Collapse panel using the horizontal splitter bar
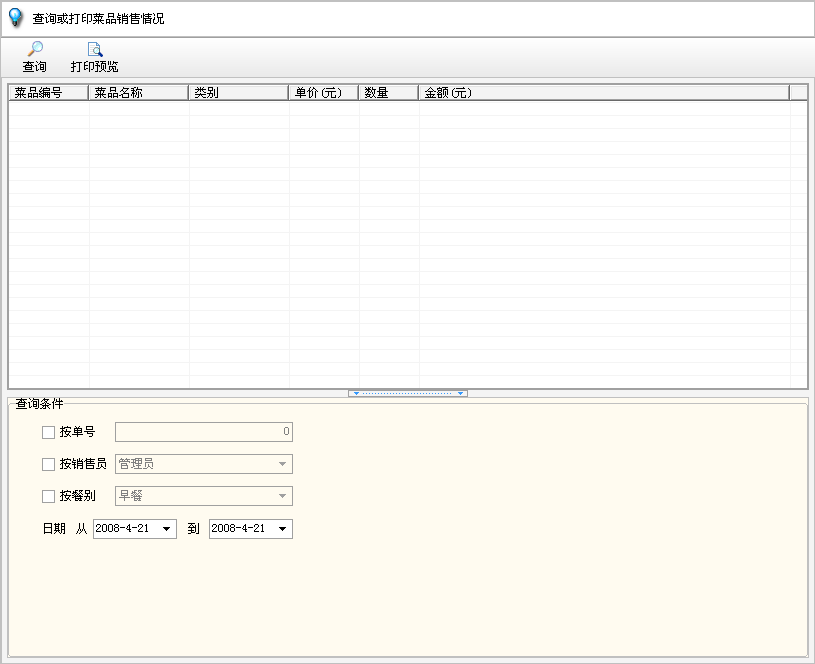 (x=407, y=393)
